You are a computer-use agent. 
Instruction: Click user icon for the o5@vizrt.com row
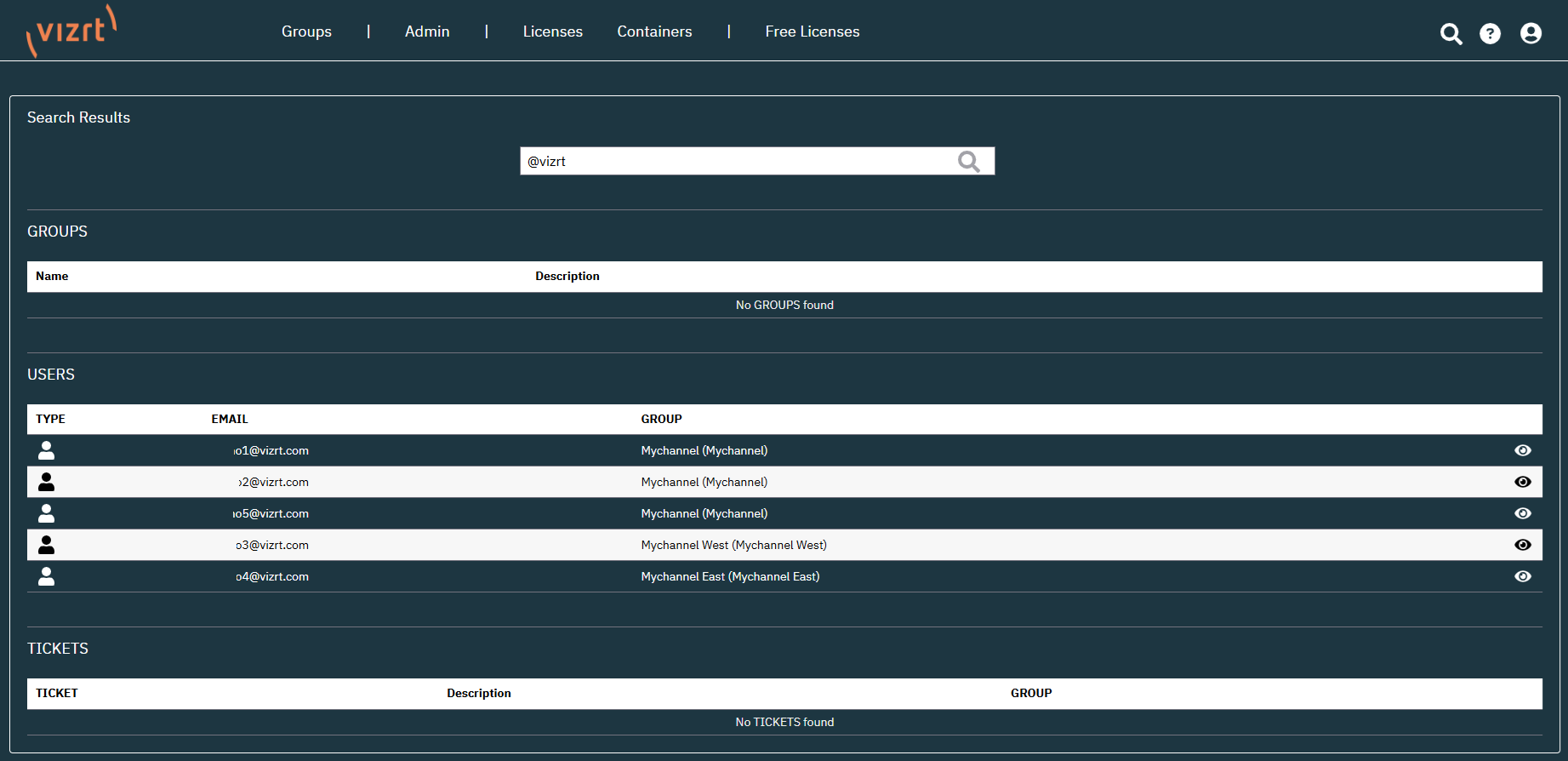click(47, 513)
